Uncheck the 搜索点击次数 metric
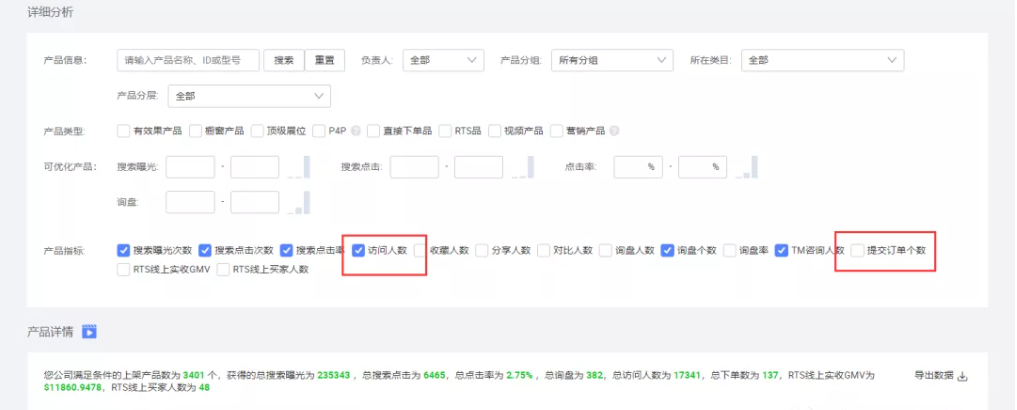 point(206,250)
